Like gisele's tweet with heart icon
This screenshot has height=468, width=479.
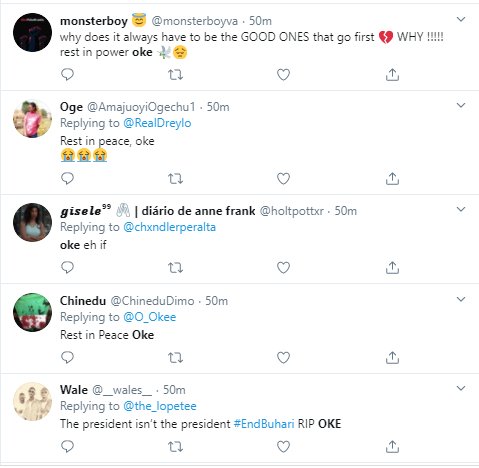(x=283, y=268)
